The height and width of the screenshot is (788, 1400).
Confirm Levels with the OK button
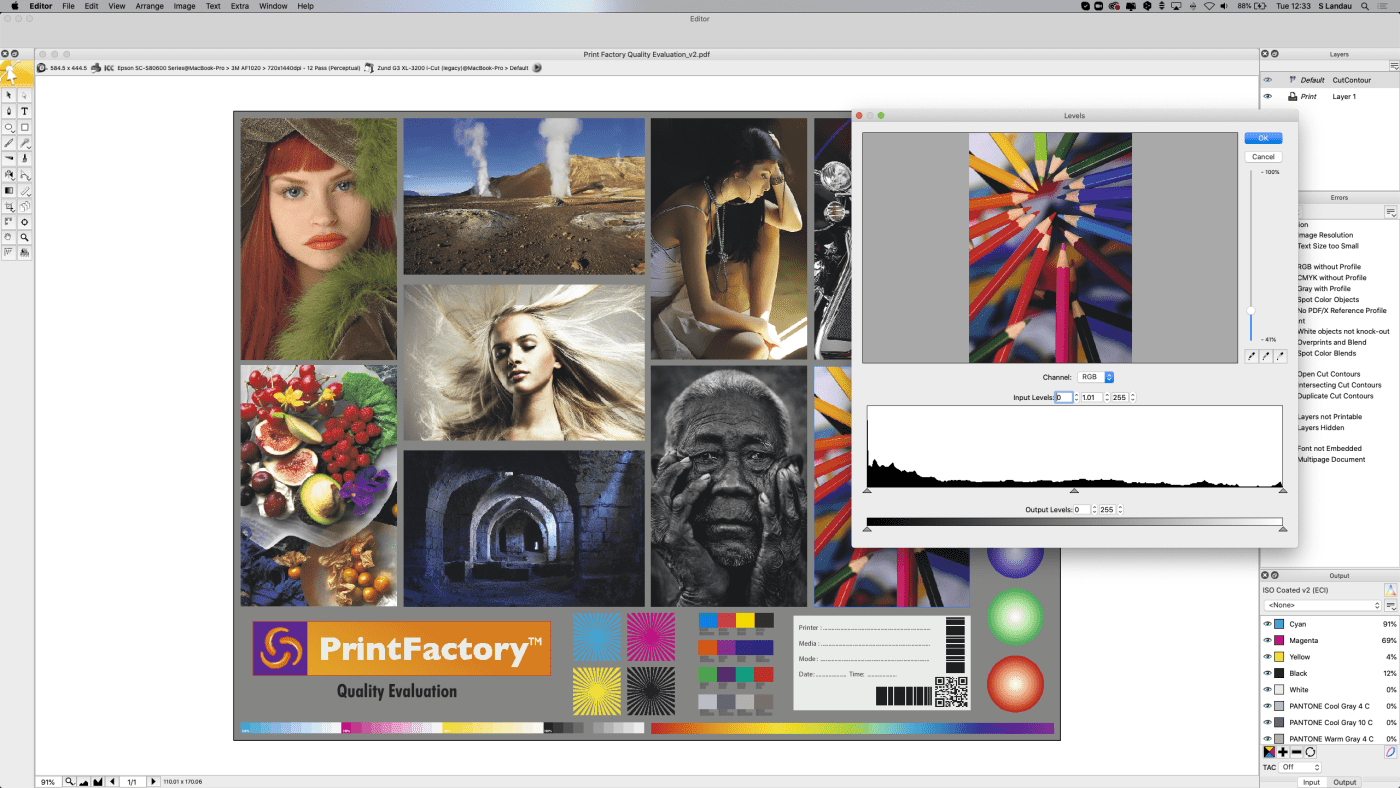click(x=1263, y=138)
